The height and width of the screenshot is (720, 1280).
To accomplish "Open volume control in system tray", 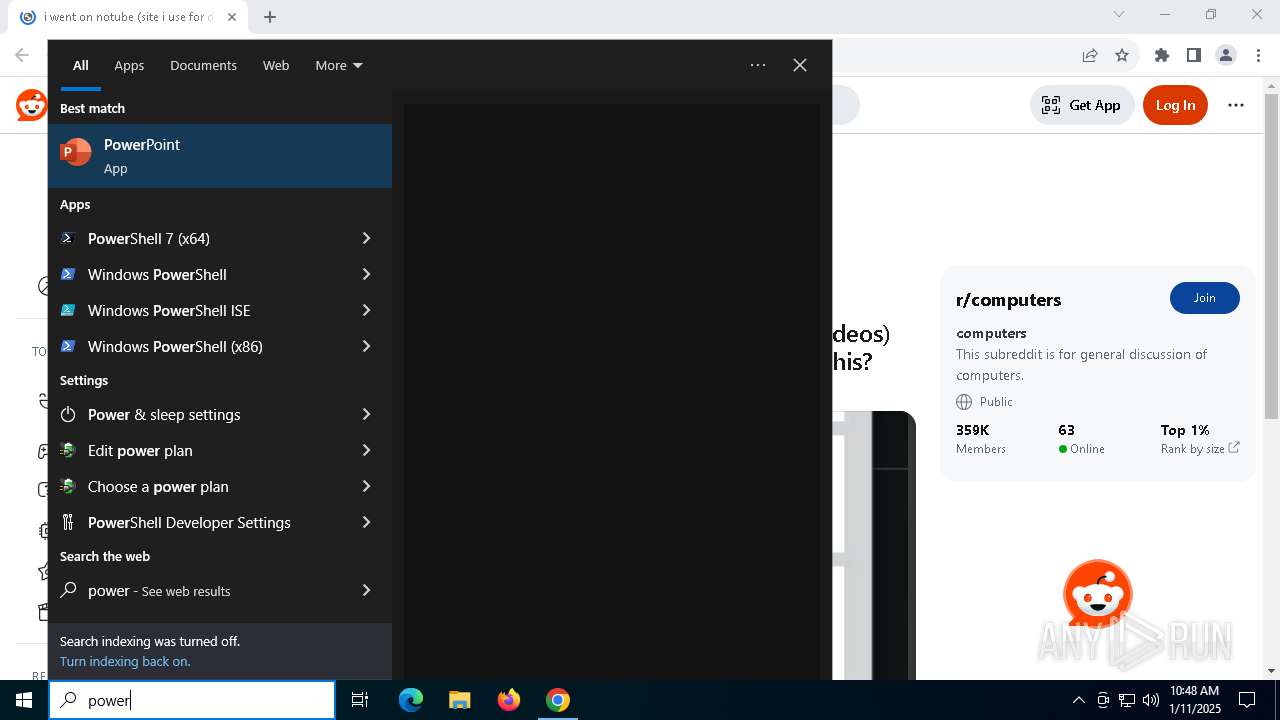I will 1151,700.
